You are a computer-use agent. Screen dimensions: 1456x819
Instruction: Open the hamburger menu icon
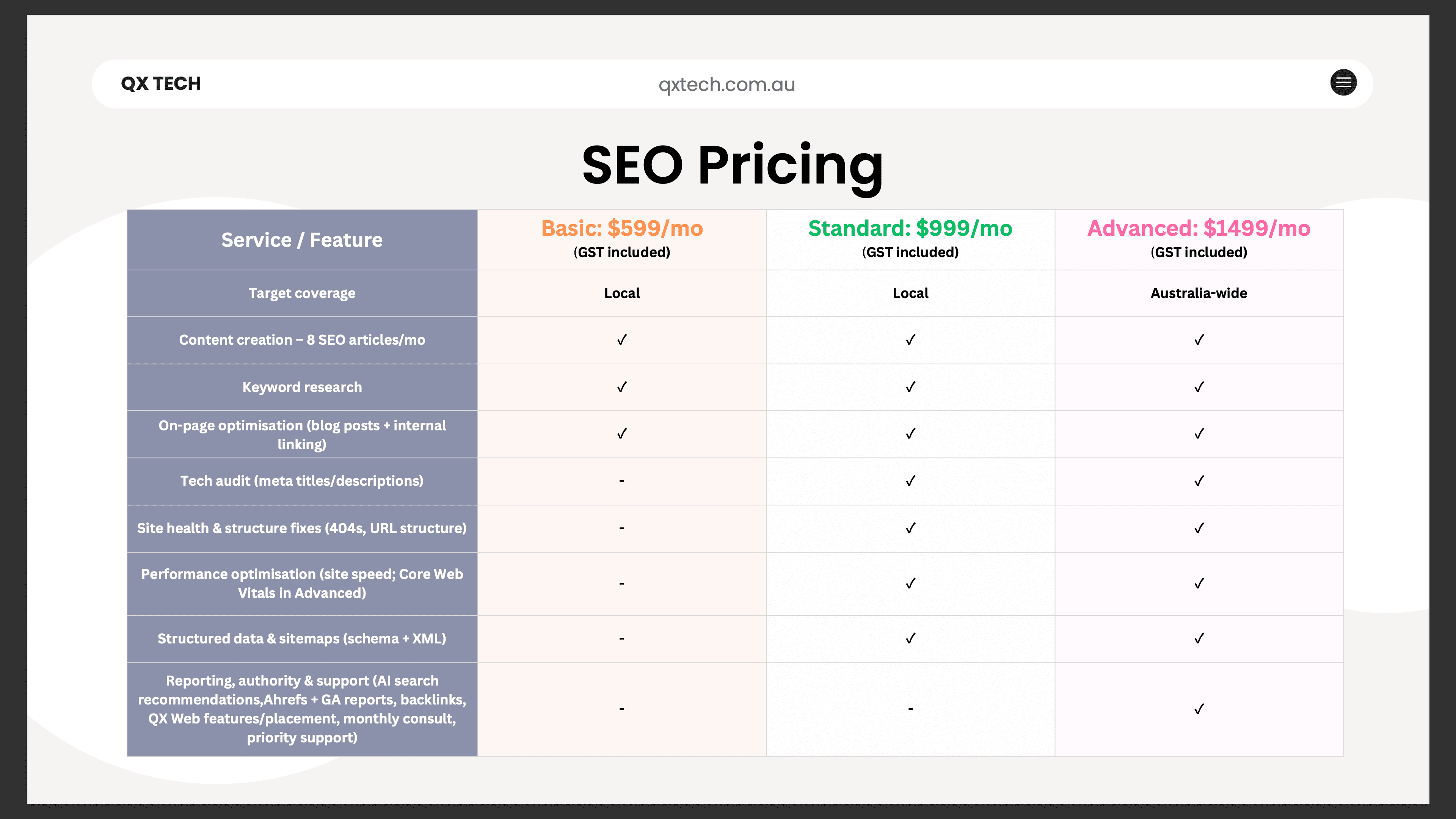pos(1343,83)
